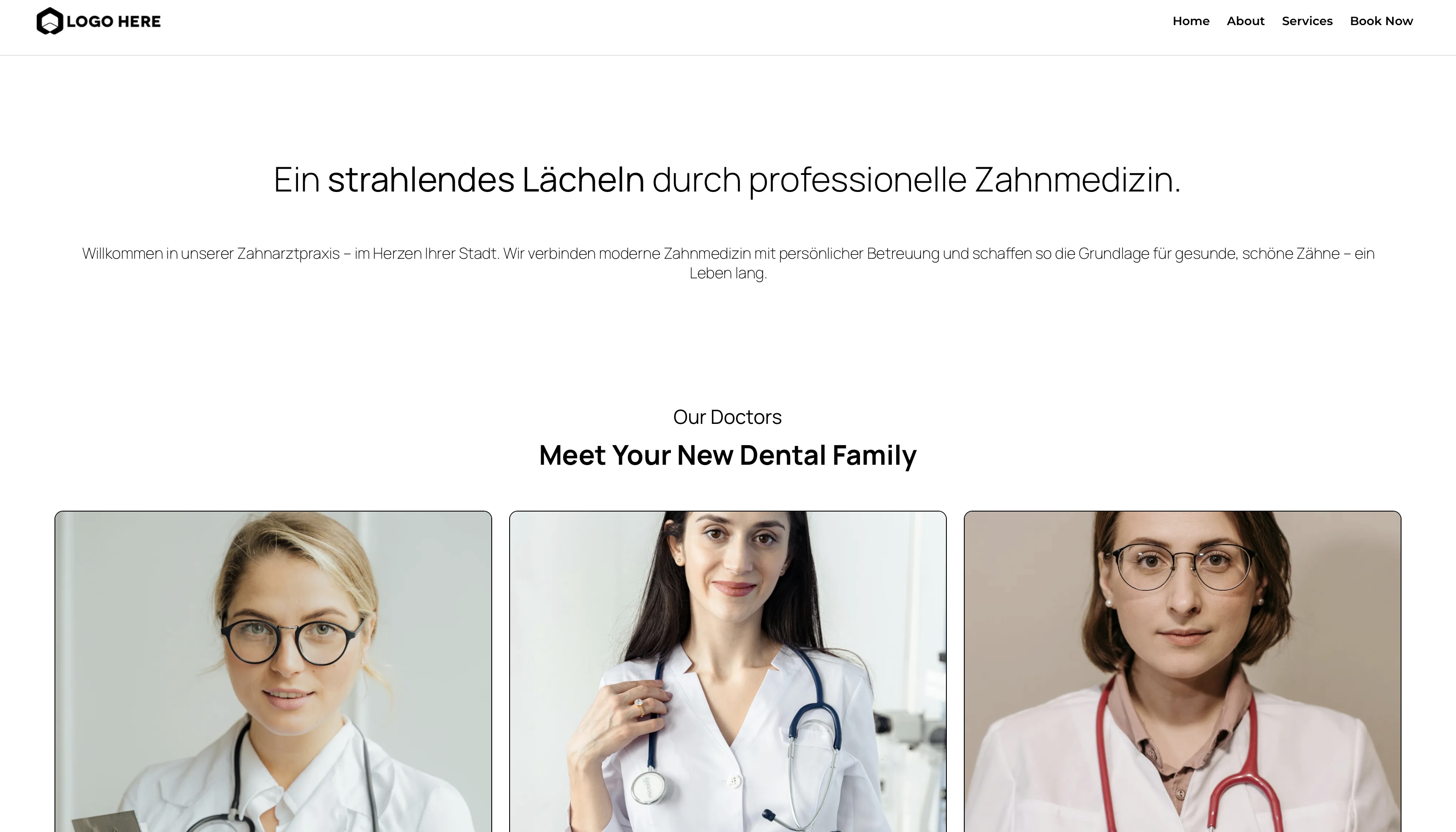The width and height of the screenshot is (1456, 832).
Task: Open the About menu item
Action: [x=1245, y=21]
